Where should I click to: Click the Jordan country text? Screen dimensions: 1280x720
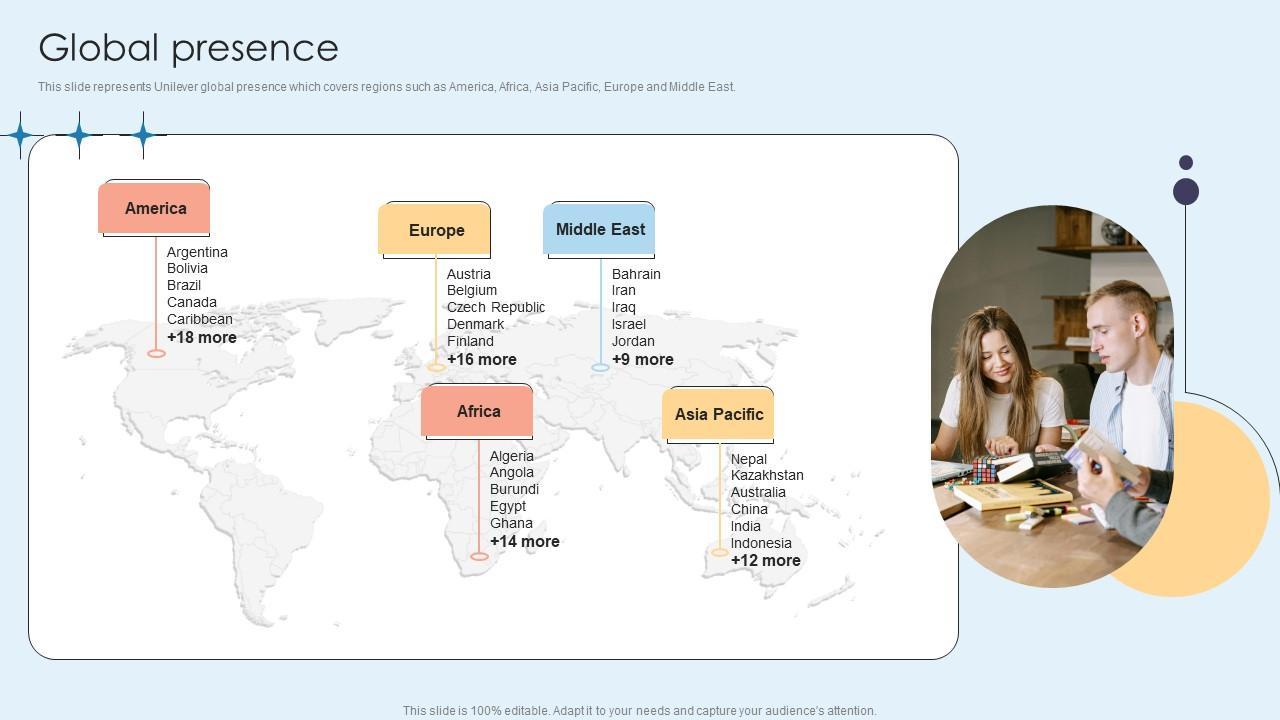pyautogui.click(x=633, y=341)
